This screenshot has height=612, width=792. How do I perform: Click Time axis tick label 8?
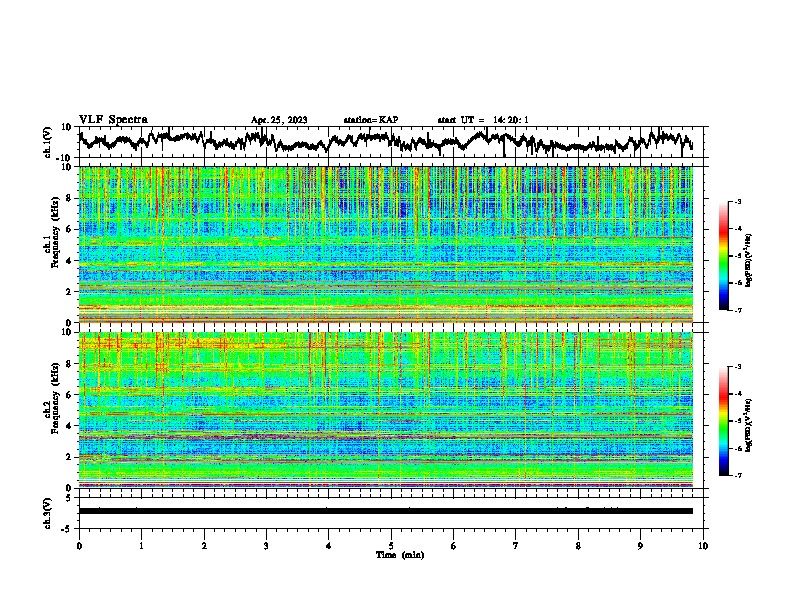tap(578, 546)
